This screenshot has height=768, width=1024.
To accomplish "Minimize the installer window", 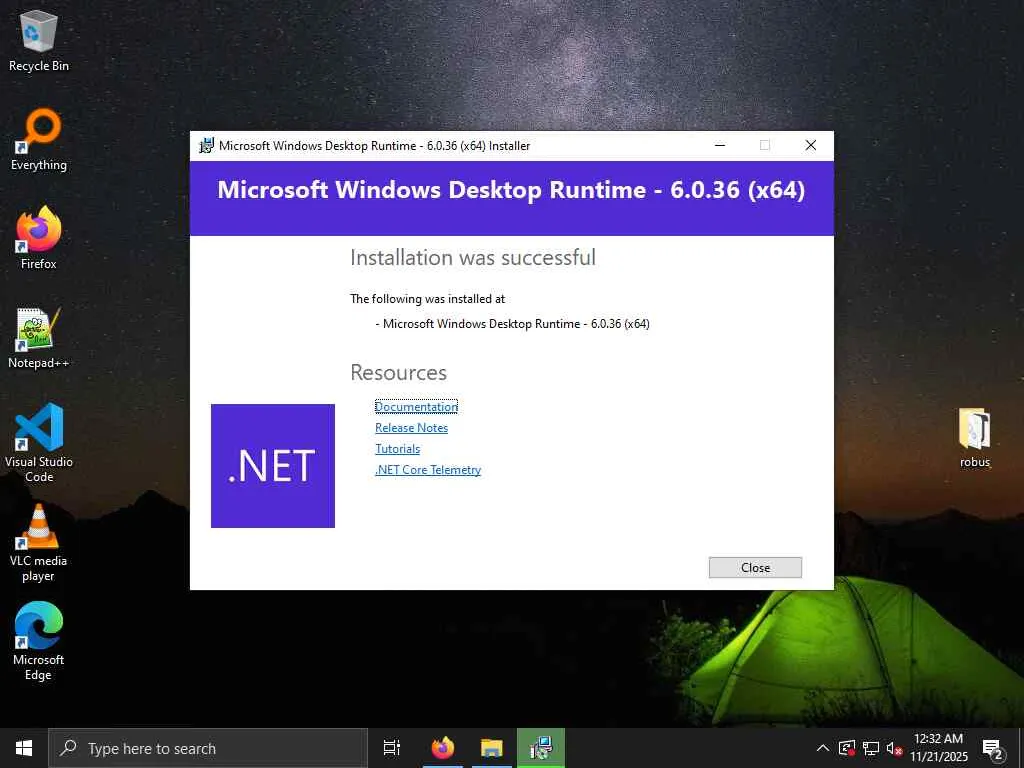I will (x=720, y=145).
